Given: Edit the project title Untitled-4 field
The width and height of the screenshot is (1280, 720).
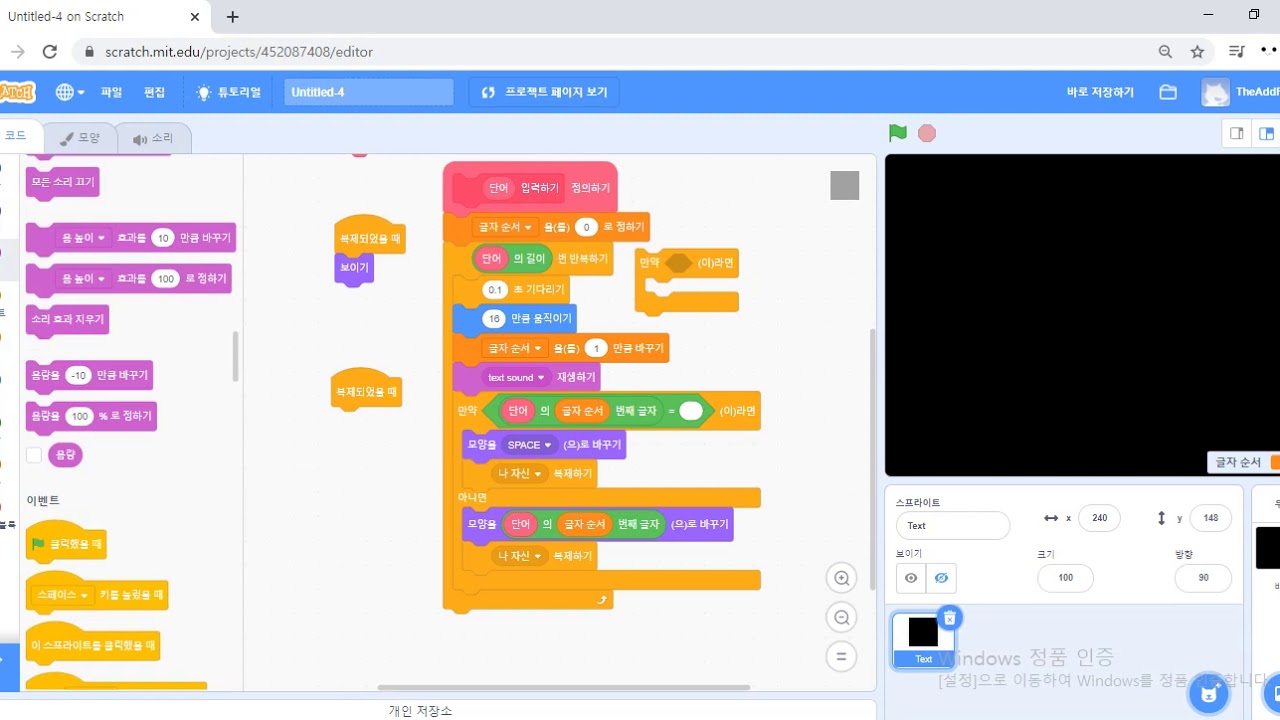Looking at the screenshot, I should point(369,92).
